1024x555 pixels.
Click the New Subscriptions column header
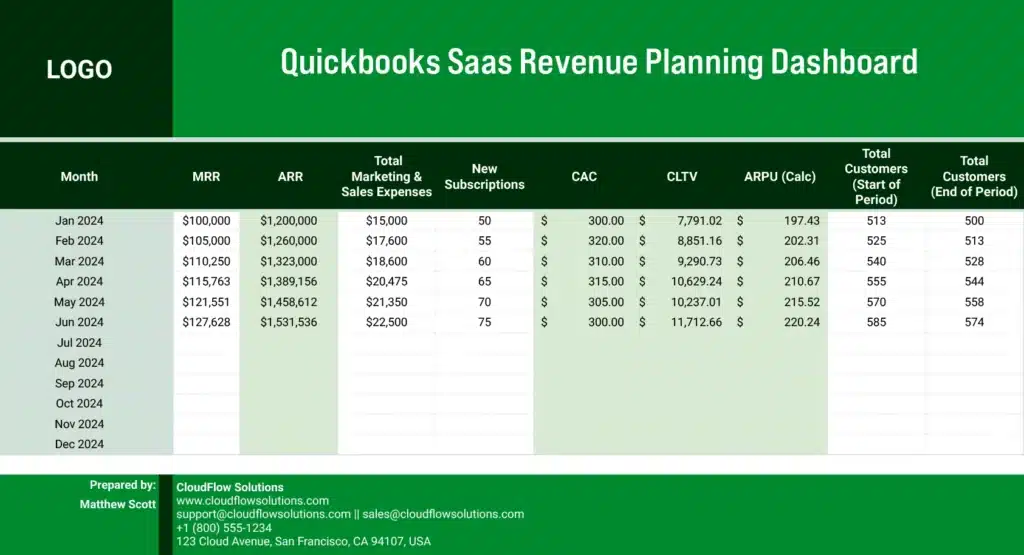coord(485,176)
